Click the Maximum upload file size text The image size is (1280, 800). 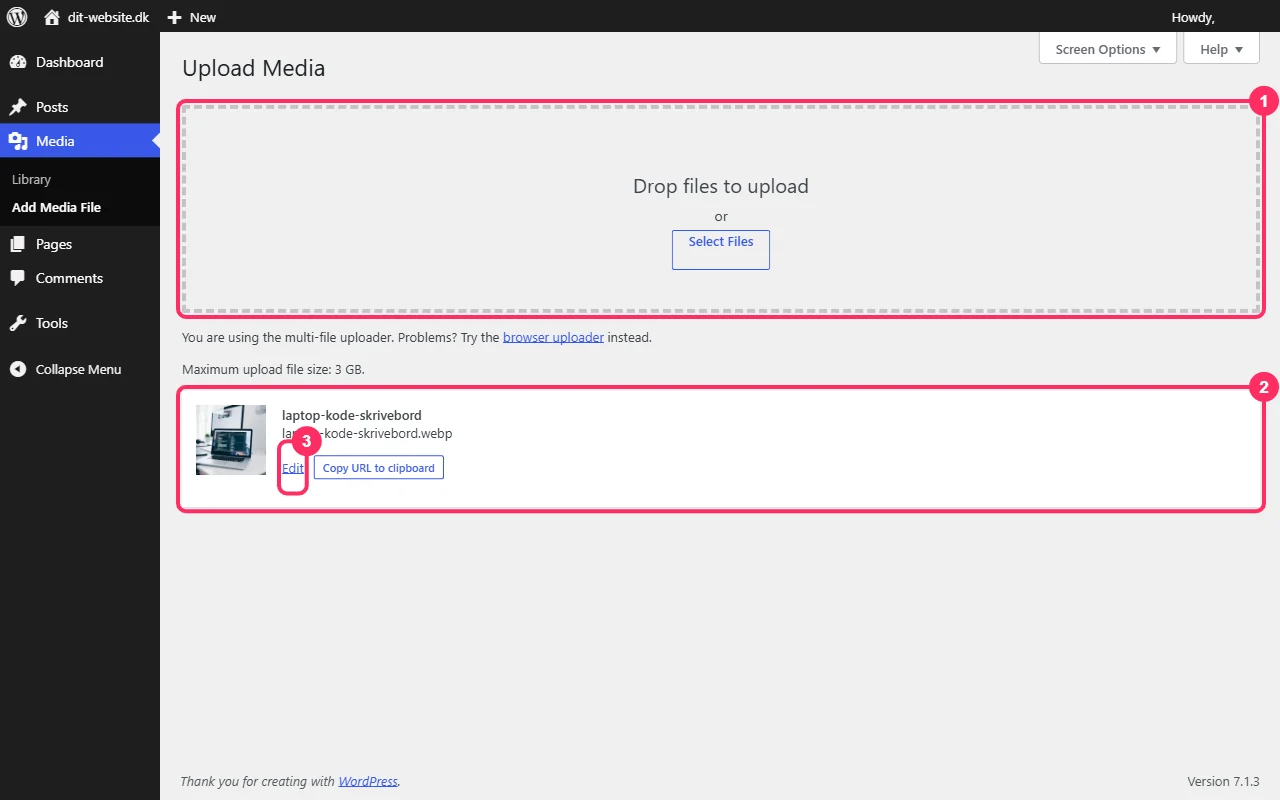point(273,369)
